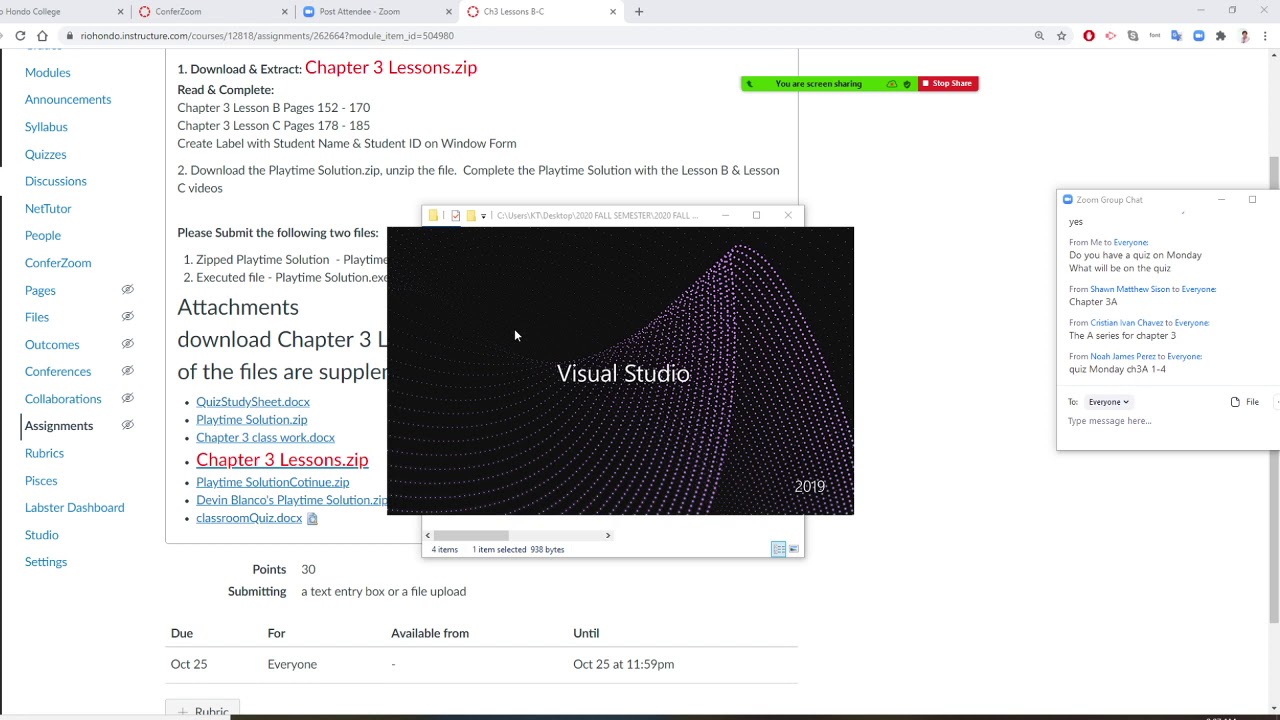Toggle visibility eye icon next to Conferences

(x=128, y=371)
